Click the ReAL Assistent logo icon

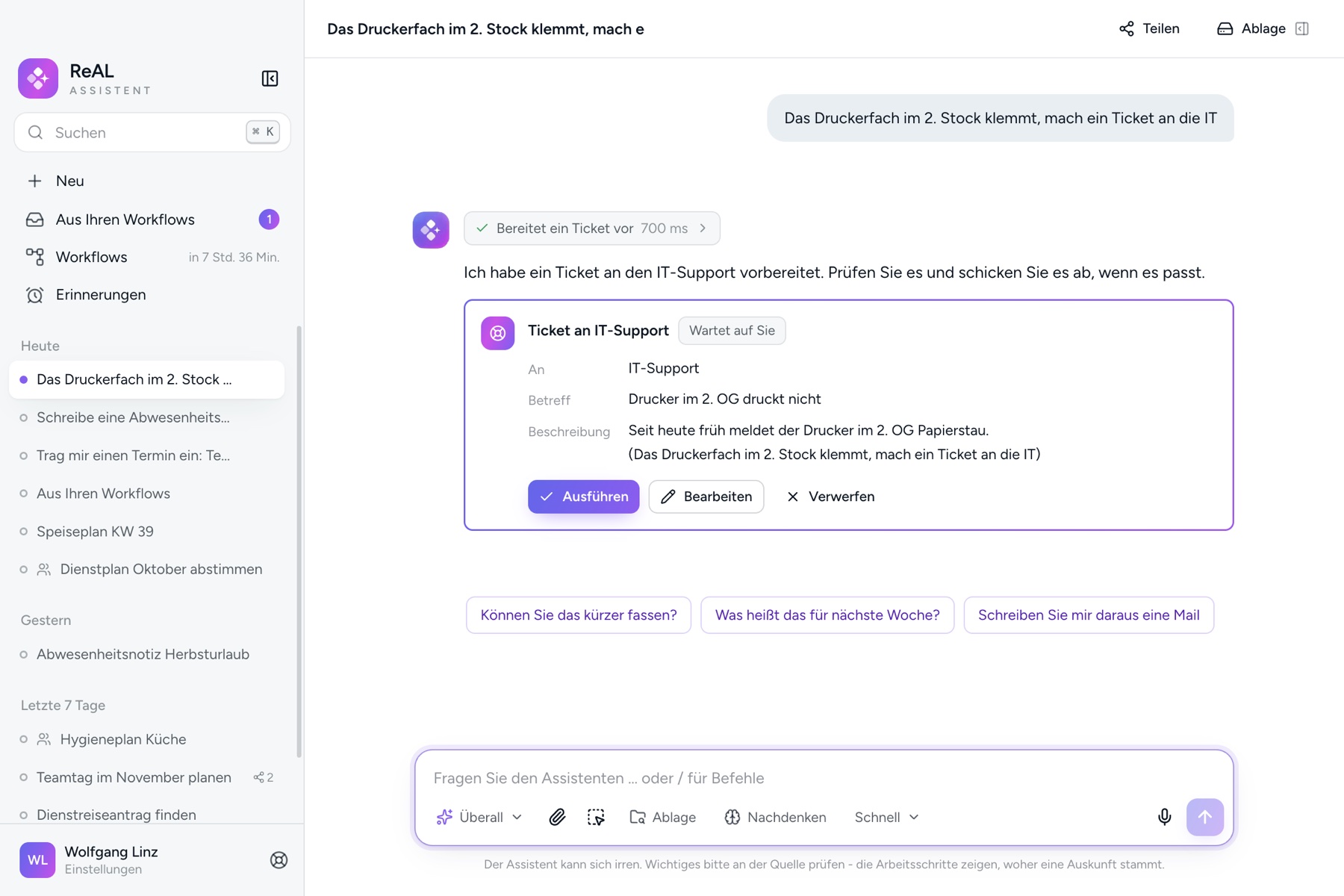[x=38, y=78]
